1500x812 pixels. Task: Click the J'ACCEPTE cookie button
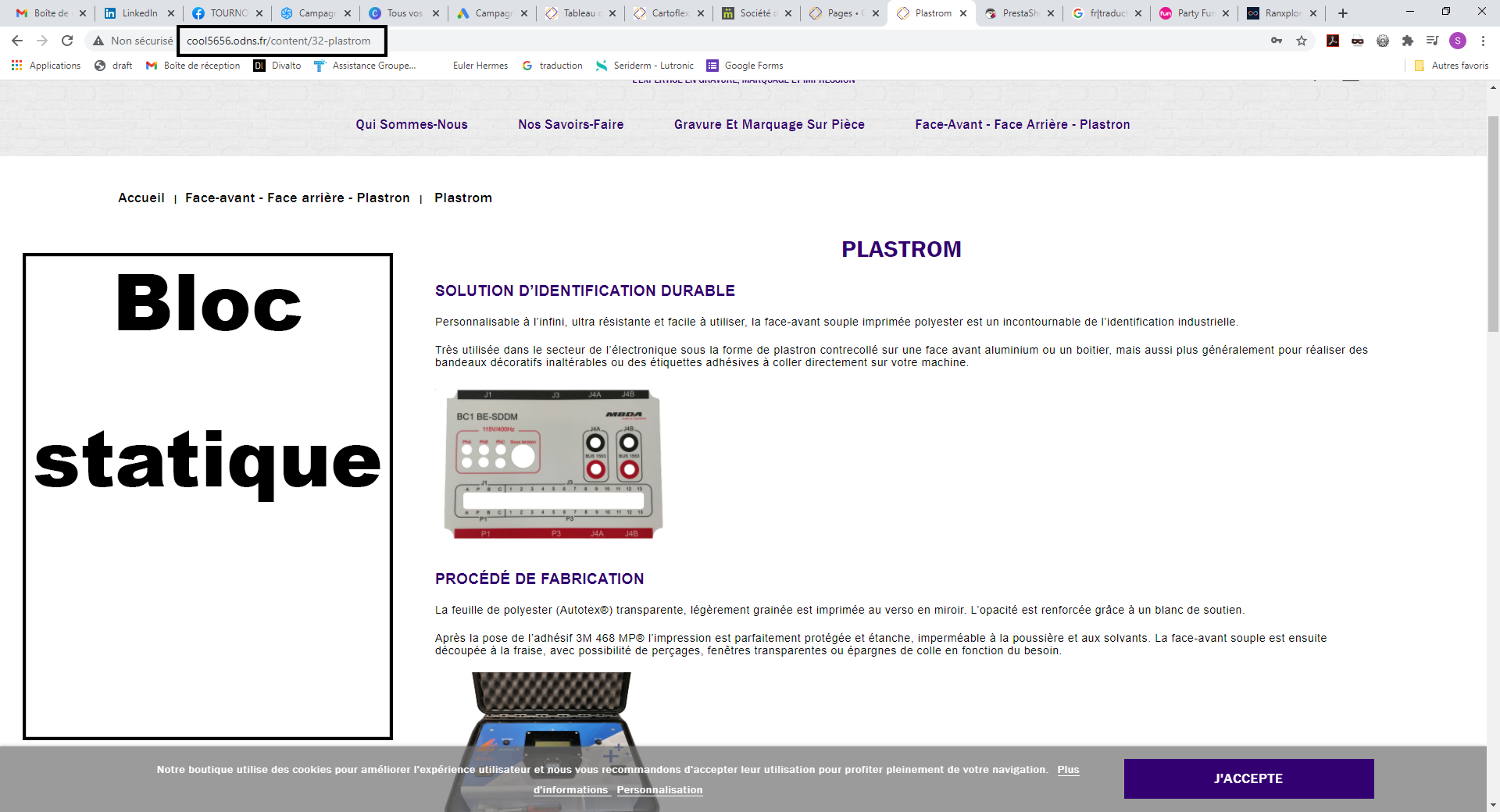tap(1248, 778)
